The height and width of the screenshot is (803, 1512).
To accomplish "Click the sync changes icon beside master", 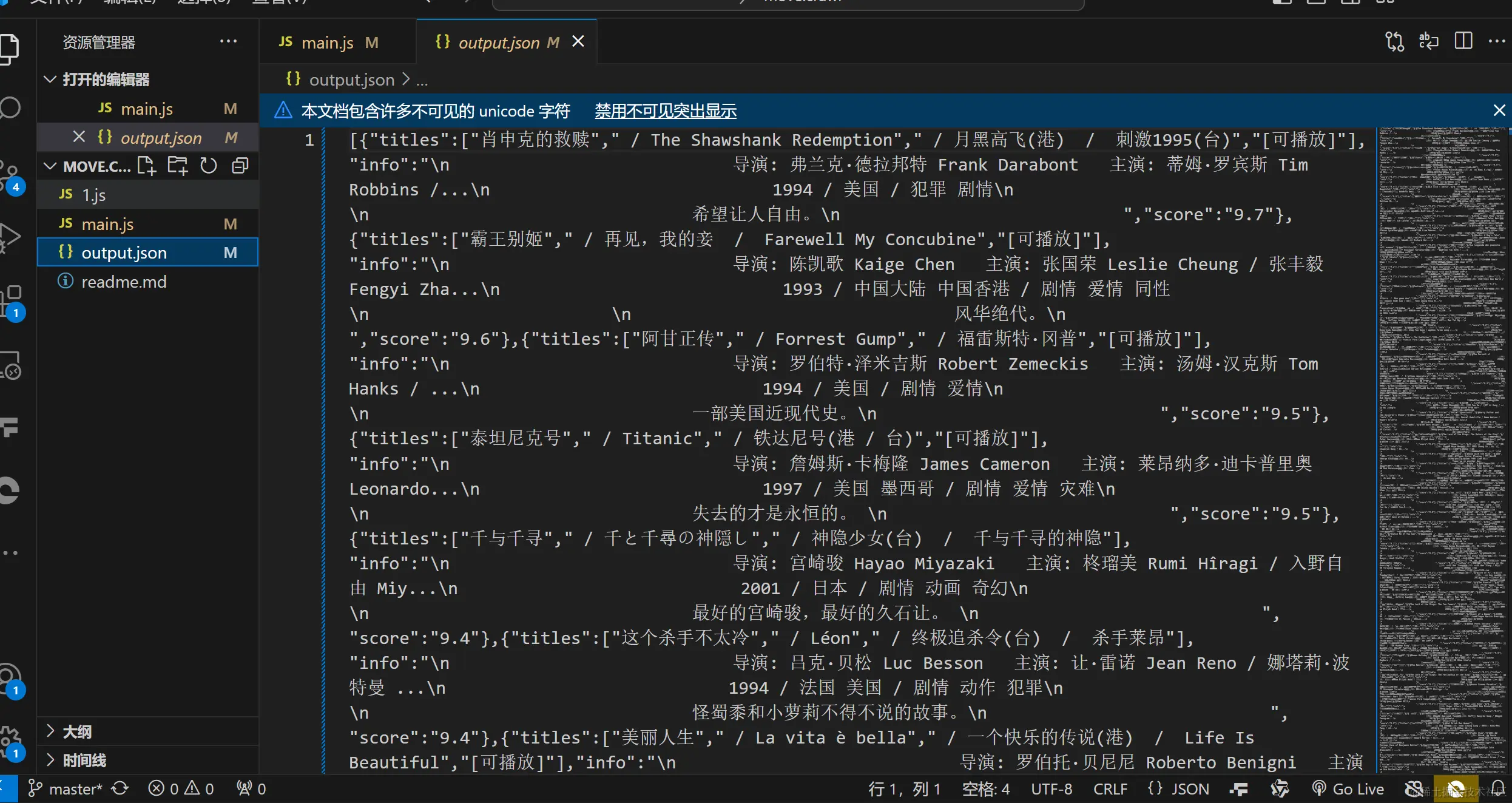I will coord(120,788).
